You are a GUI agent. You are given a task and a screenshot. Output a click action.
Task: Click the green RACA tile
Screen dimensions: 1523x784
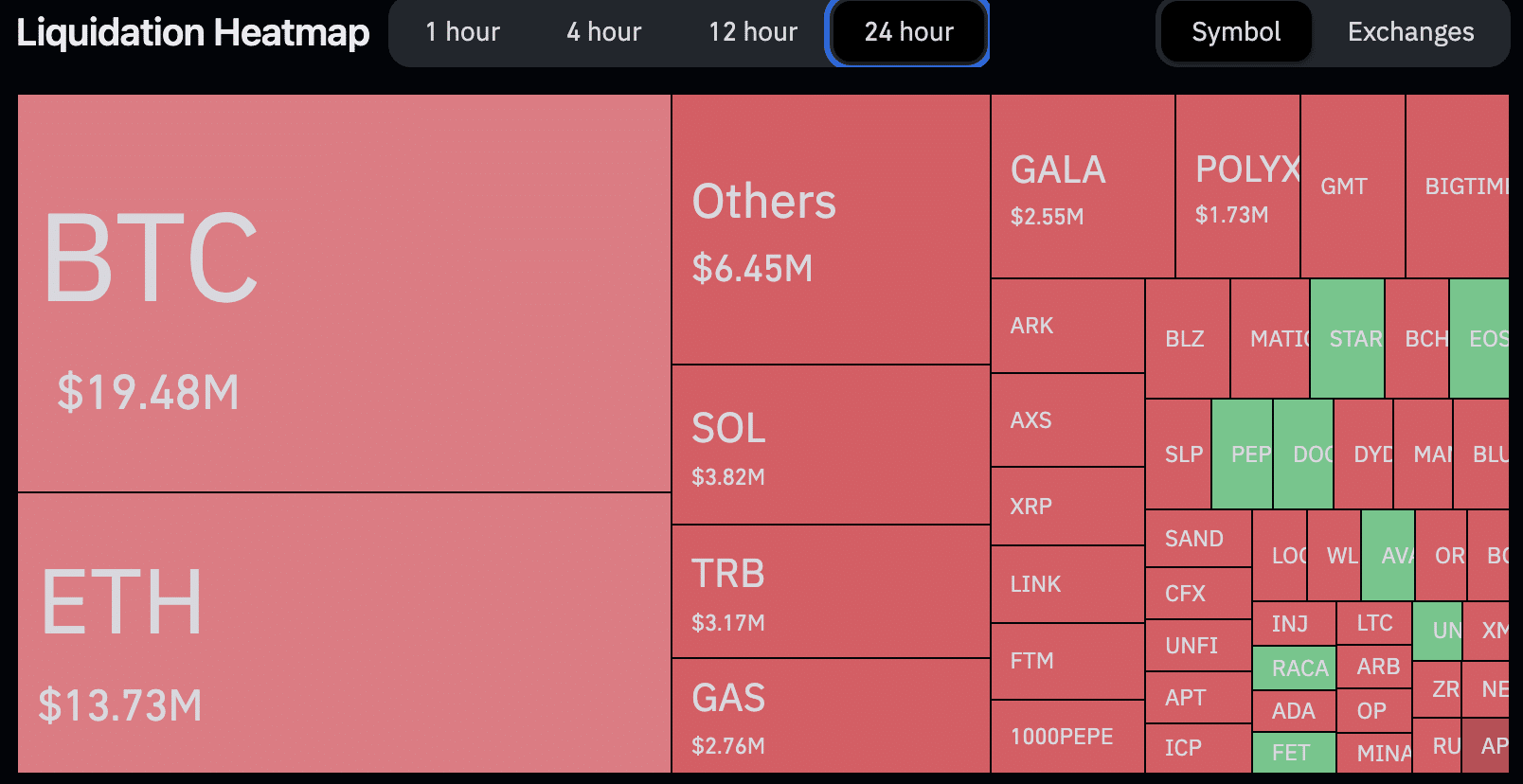[x=1294, y=668]
